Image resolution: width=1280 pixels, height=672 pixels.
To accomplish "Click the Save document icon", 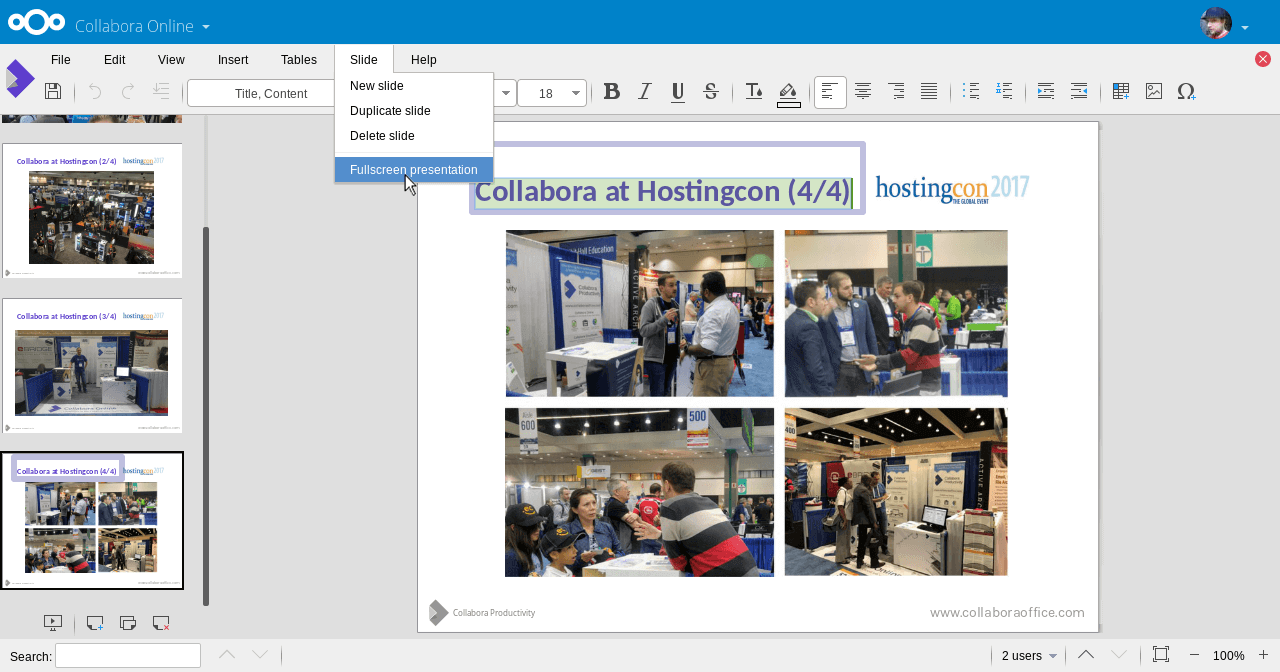I will tap(53, 92).
